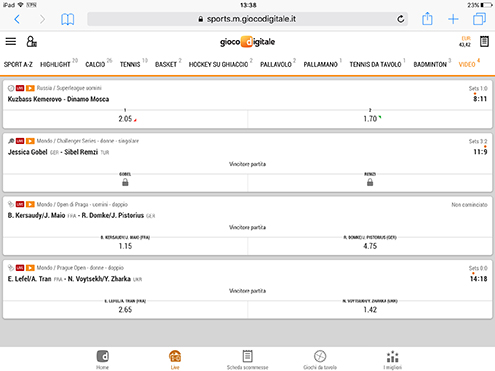
Task: Reload the page using the refresh icon
Action: pyautogui.click(x=401, y=19)
